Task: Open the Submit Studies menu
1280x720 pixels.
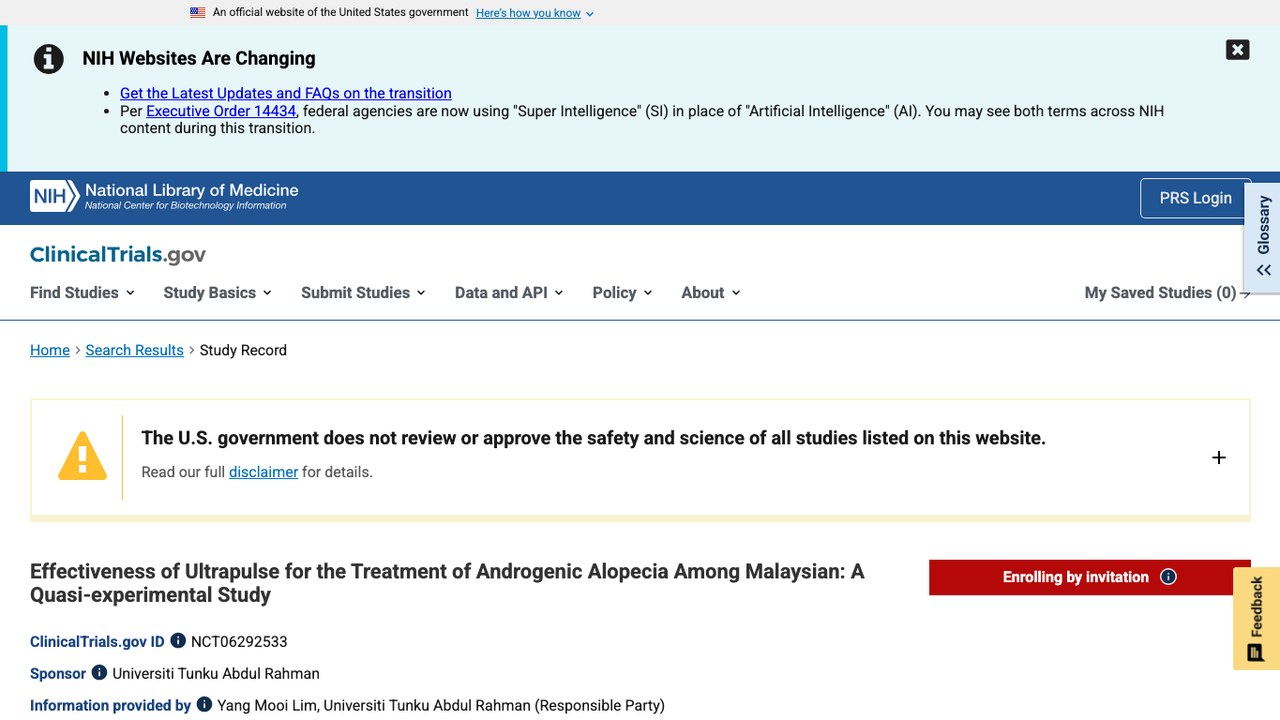Action: point(363,292)
